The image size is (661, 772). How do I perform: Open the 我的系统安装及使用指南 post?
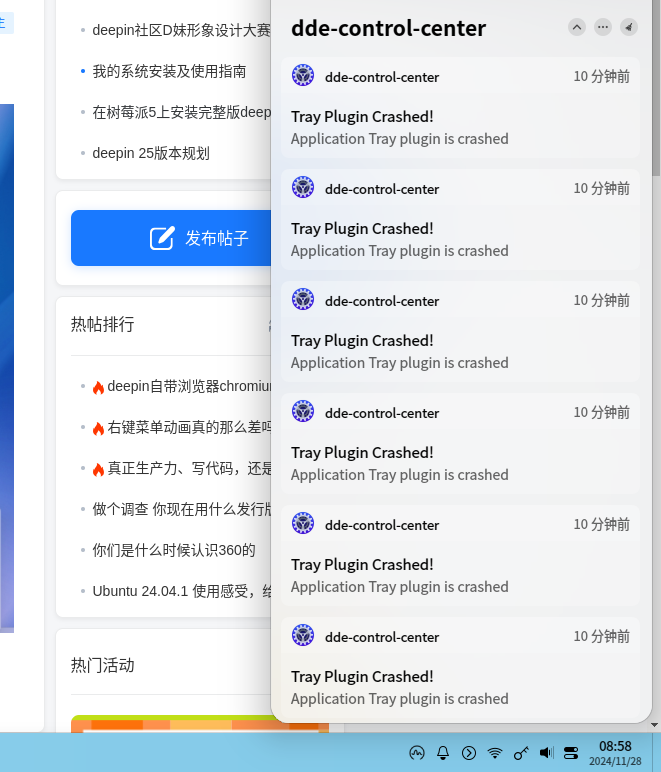pos(169,71)
